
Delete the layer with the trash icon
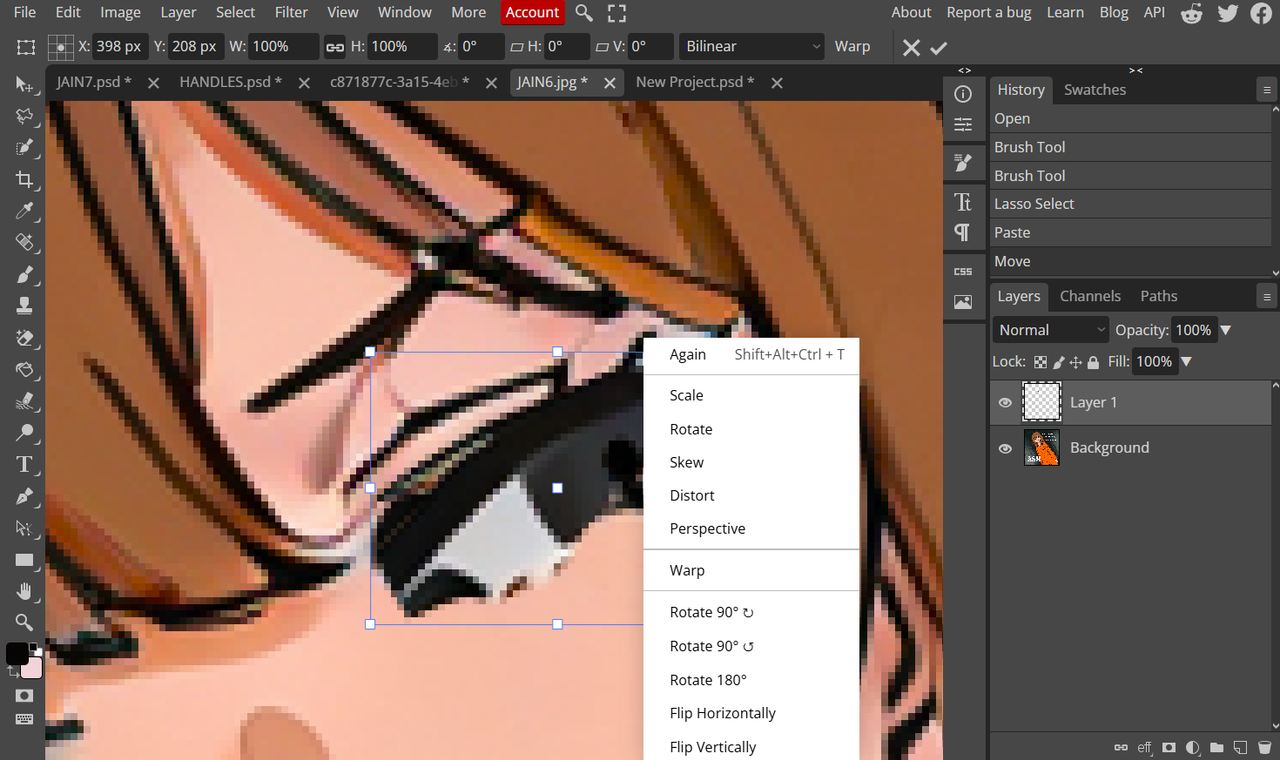pos(1265,747)
